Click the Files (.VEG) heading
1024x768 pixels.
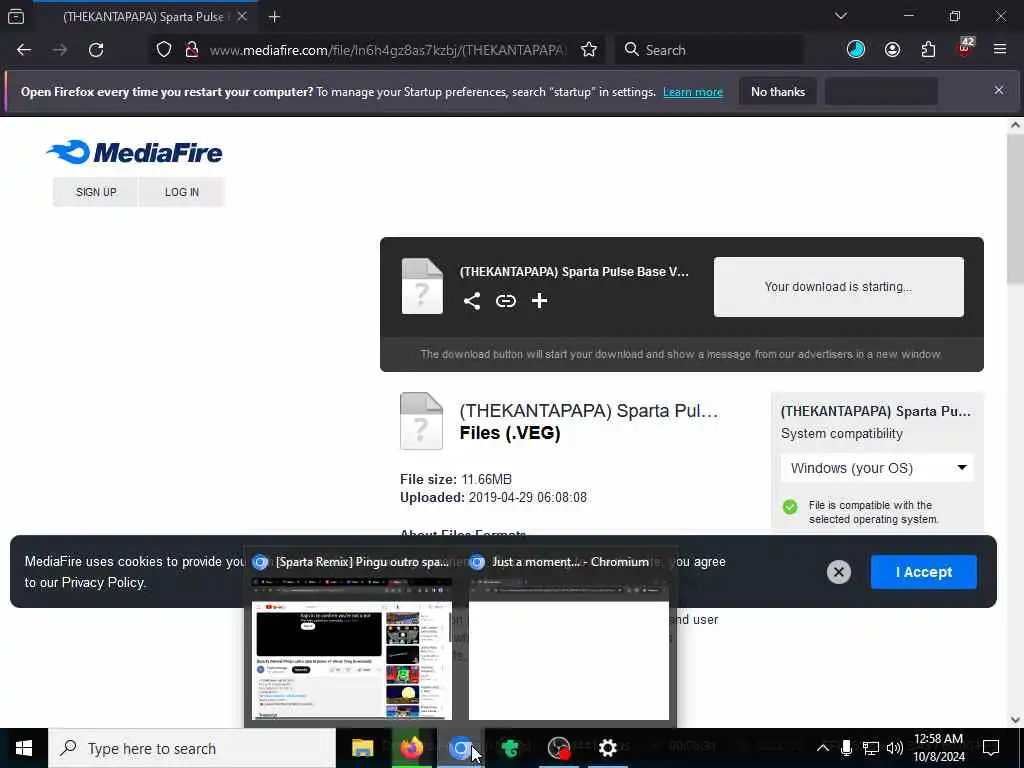coord(510,433)
